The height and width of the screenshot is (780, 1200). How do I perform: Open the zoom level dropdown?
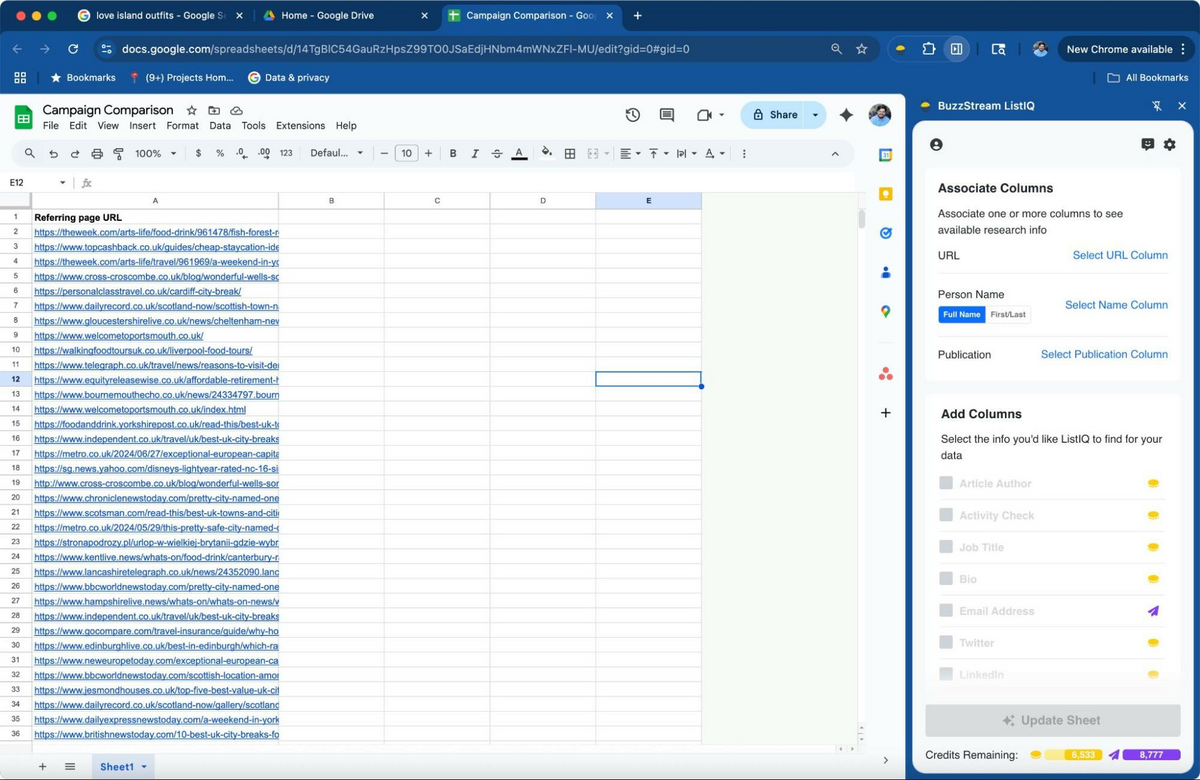[150, 153]
